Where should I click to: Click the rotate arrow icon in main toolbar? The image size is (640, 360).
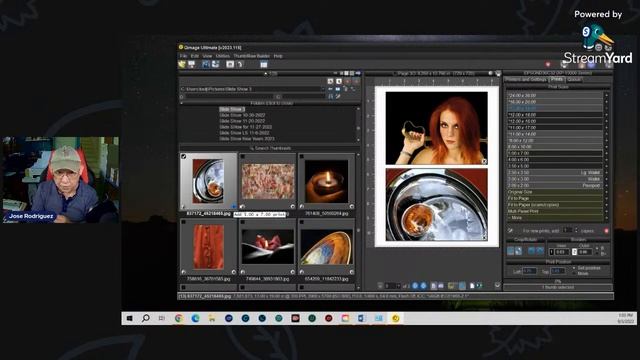click(240, 64)
